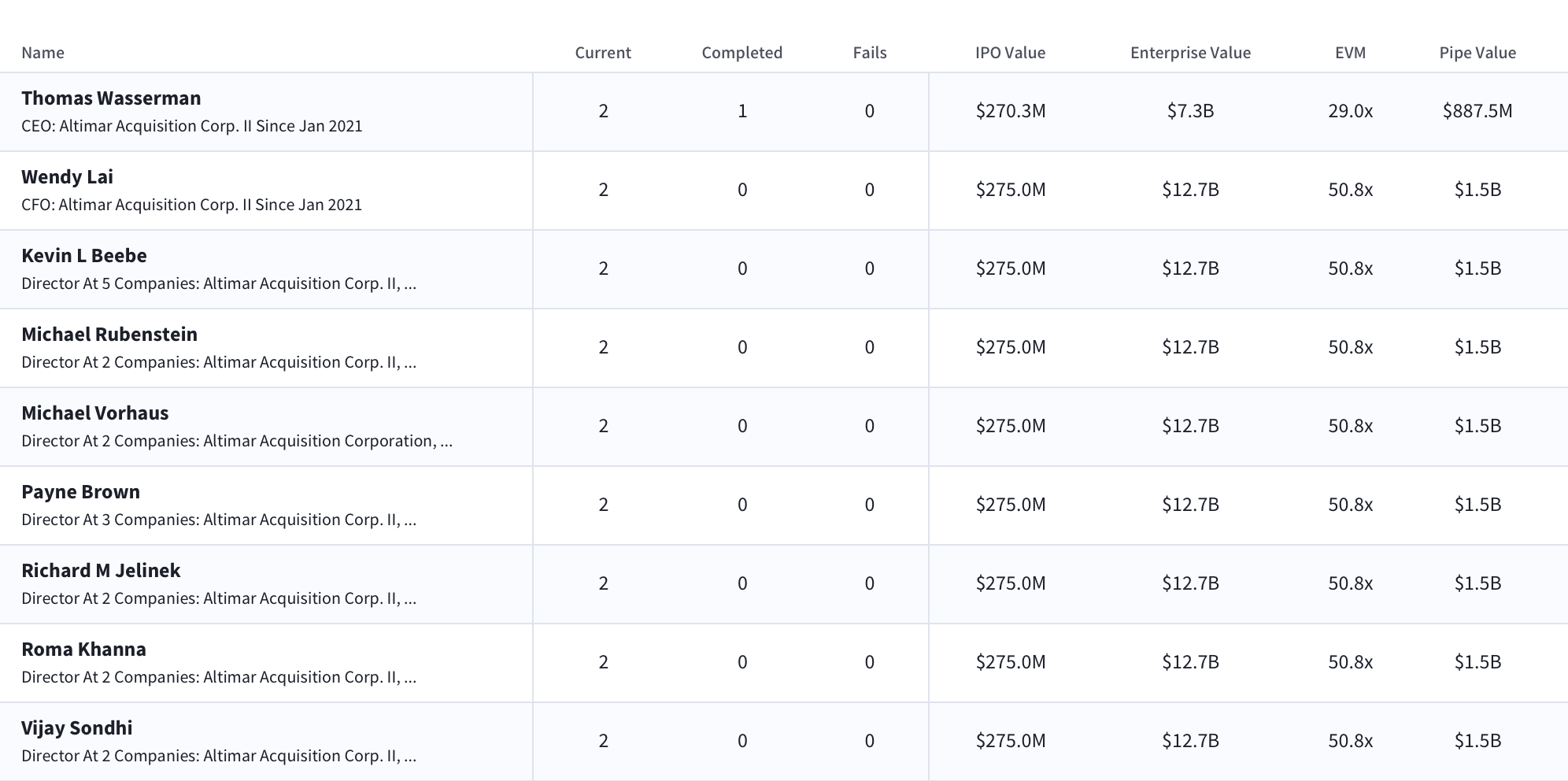Select Michael Vorhaus's $275.0M IPO Value
The height and width of the screenshot is (781, 1568).
[x=1011, y=426]
